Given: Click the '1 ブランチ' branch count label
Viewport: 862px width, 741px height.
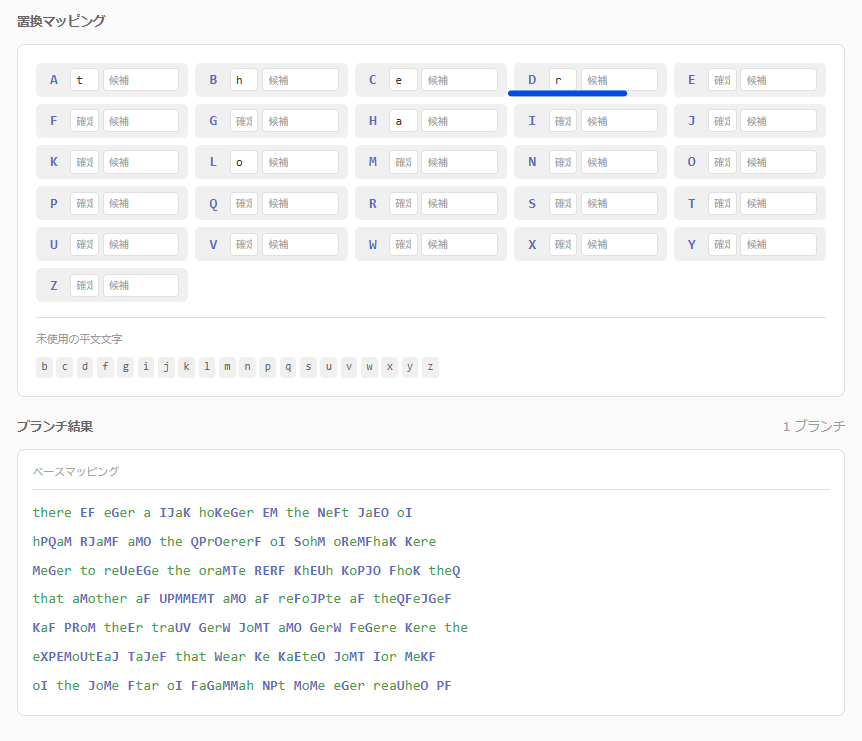Looking at the screenshot, I should 813,426.
